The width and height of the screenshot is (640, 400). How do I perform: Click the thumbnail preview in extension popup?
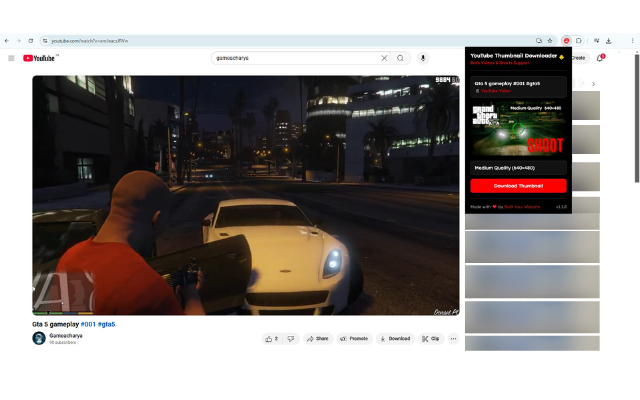pos(518,125)
